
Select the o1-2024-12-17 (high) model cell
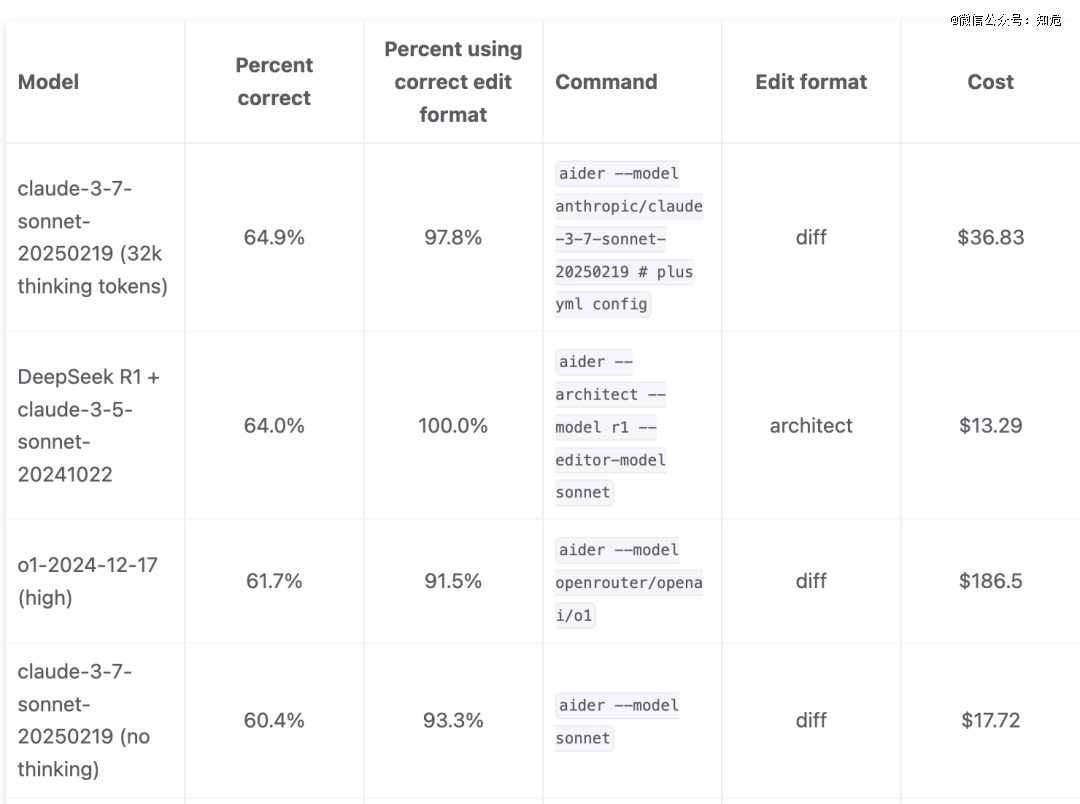[x=87, y=581]
